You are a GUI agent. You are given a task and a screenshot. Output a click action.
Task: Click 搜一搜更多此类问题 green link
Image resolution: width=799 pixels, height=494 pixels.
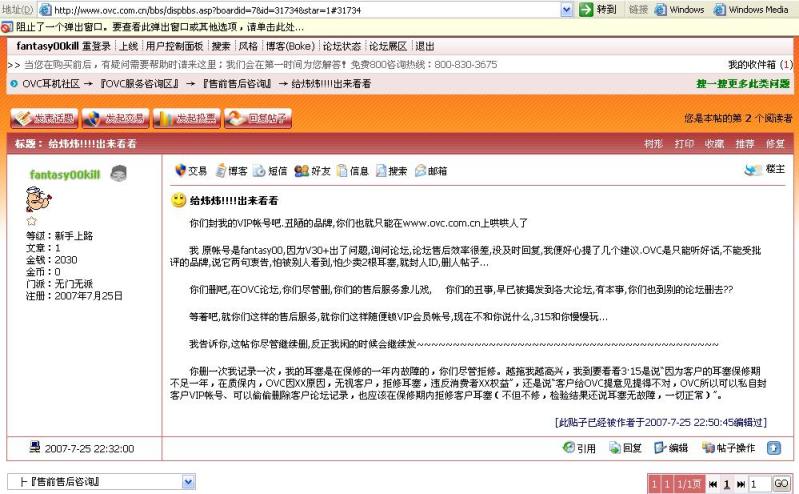click(742, 84)
